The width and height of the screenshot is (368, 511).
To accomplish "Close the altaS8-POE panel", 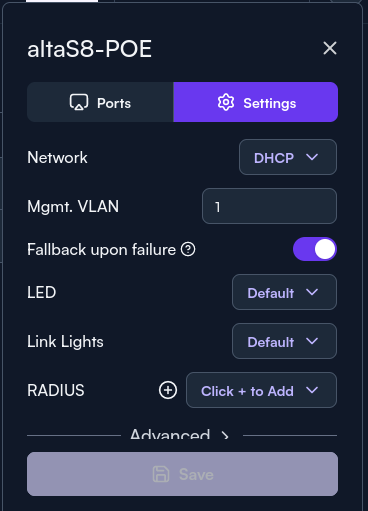I will tap(330, 48).
